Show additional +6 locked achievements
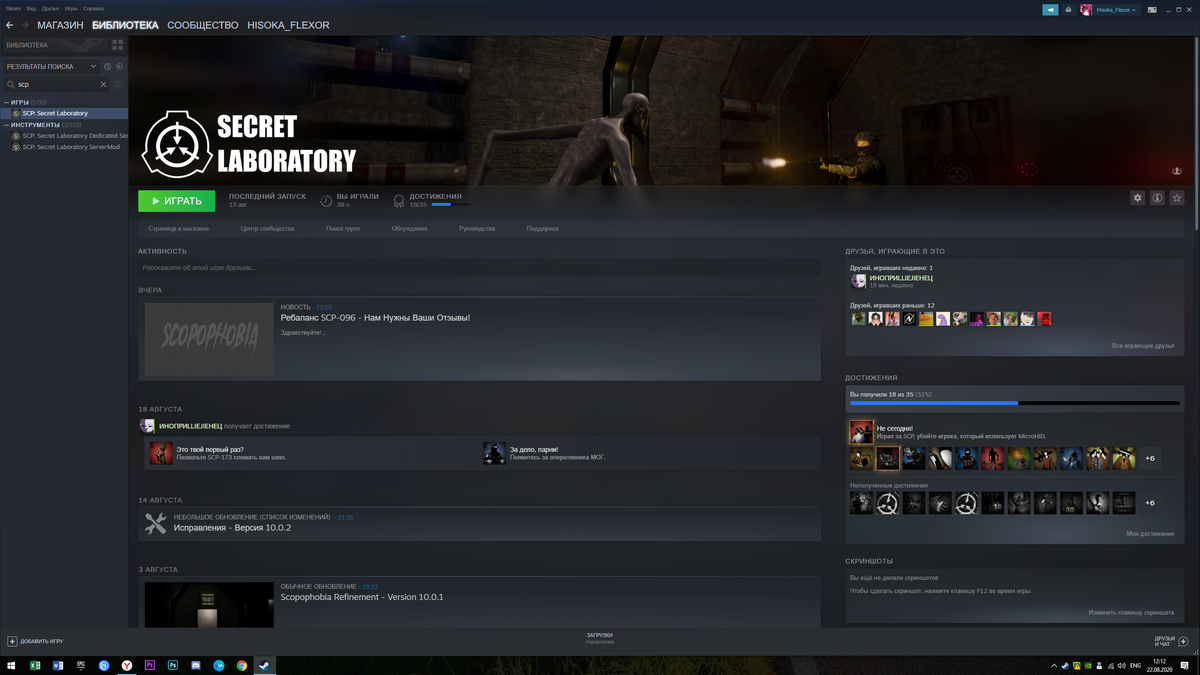This screenshot has height=675, width=1200. [x=1150, y=503]
